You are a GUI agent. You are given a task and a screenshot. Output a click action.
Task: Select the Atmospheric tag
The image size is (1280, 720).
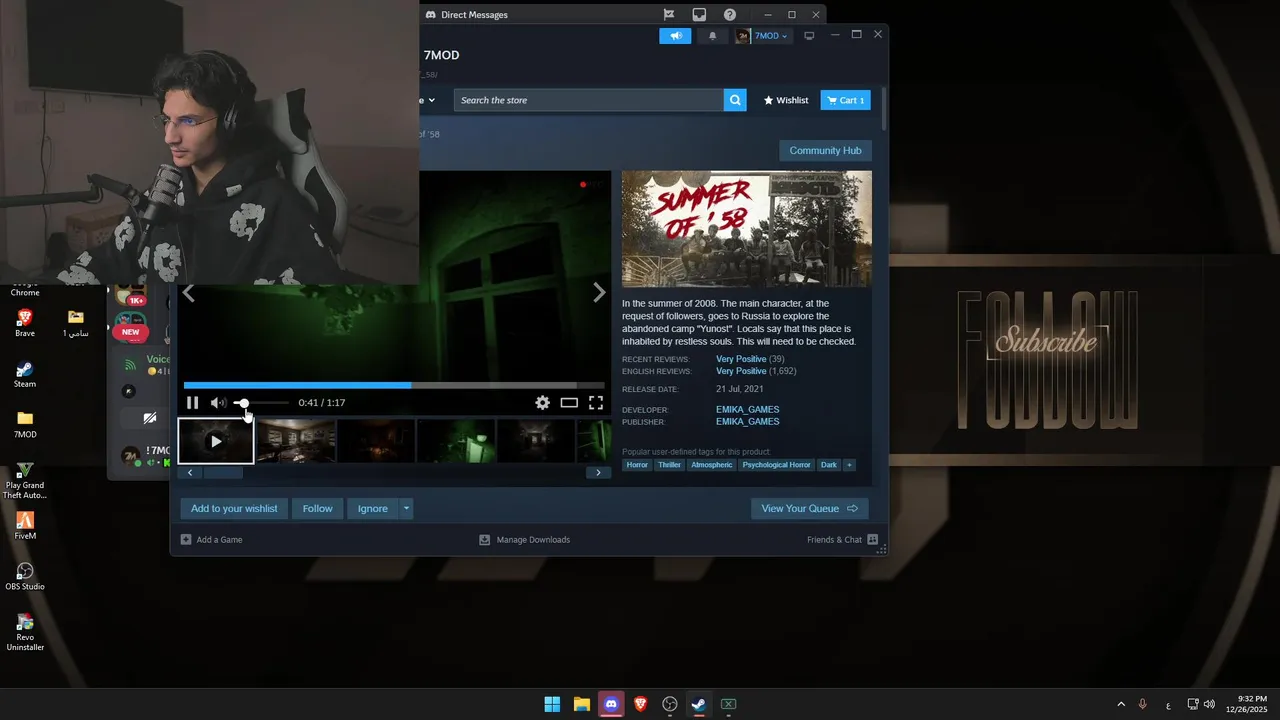pyautogui.click(x=711, y=465)
